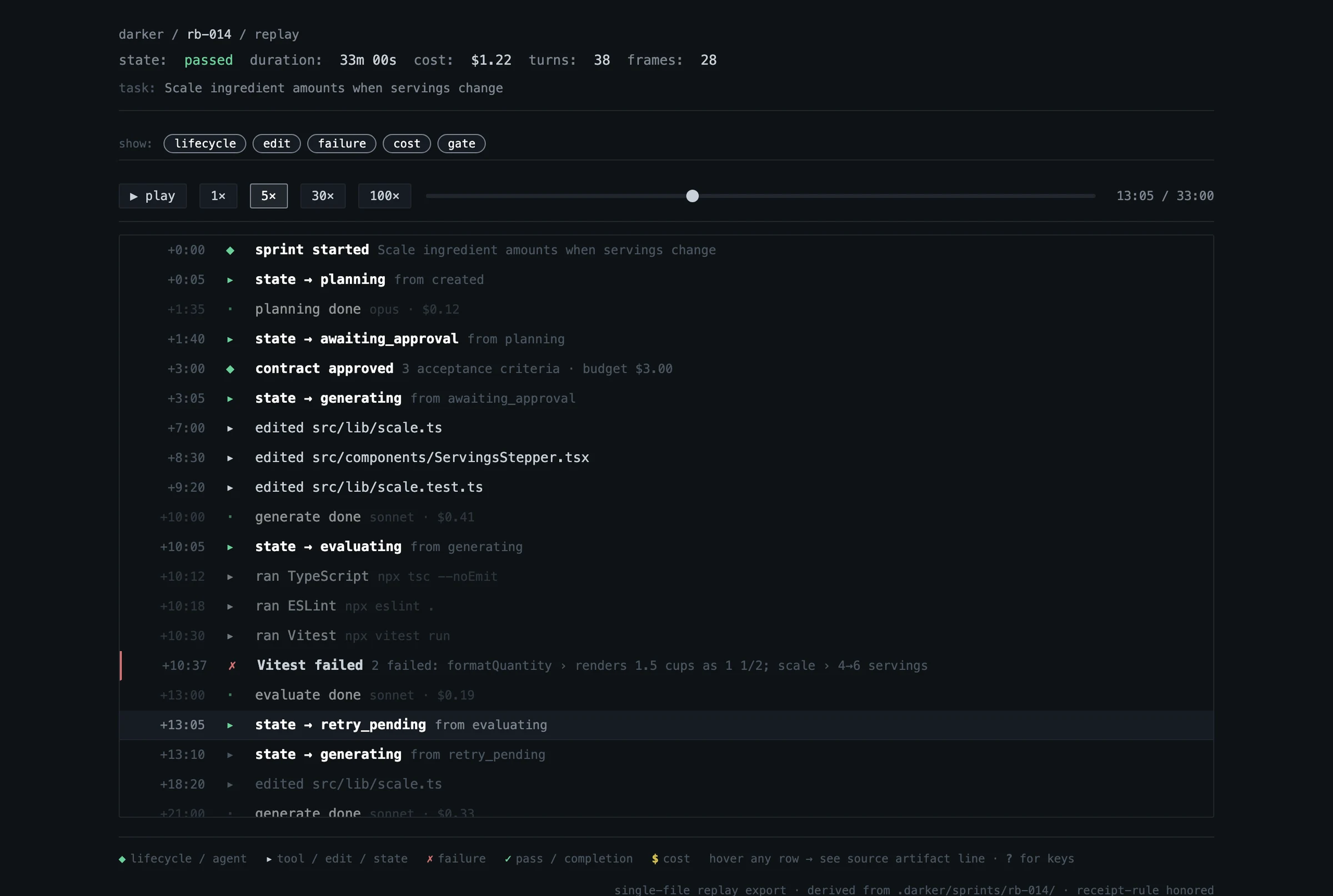Click arrow icon on ServingsStepper.tsx row

pos(230,458)
